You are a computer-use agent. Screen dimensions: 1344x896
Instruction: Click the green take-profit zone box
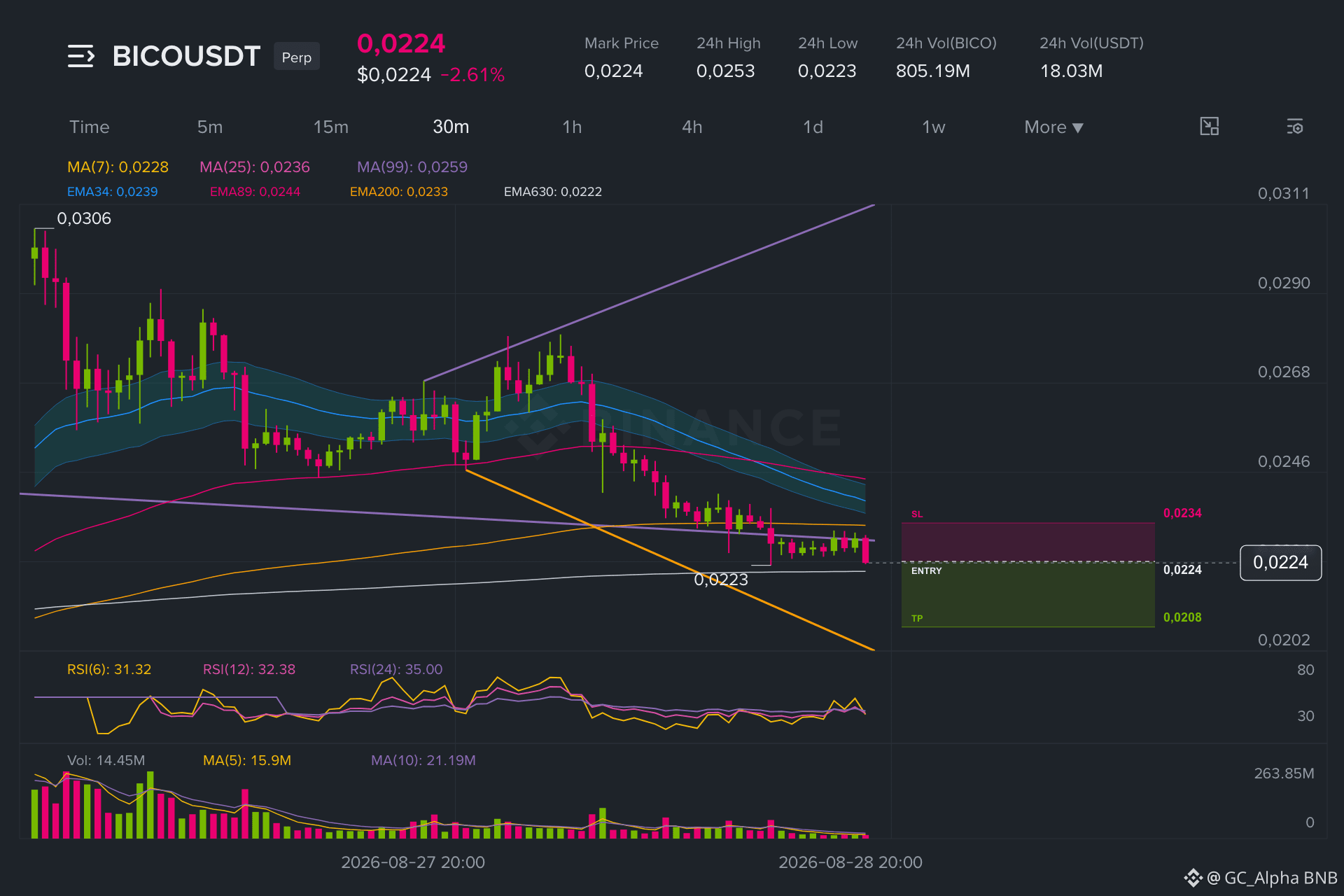pyautogui.click(x=1028, y=595)
